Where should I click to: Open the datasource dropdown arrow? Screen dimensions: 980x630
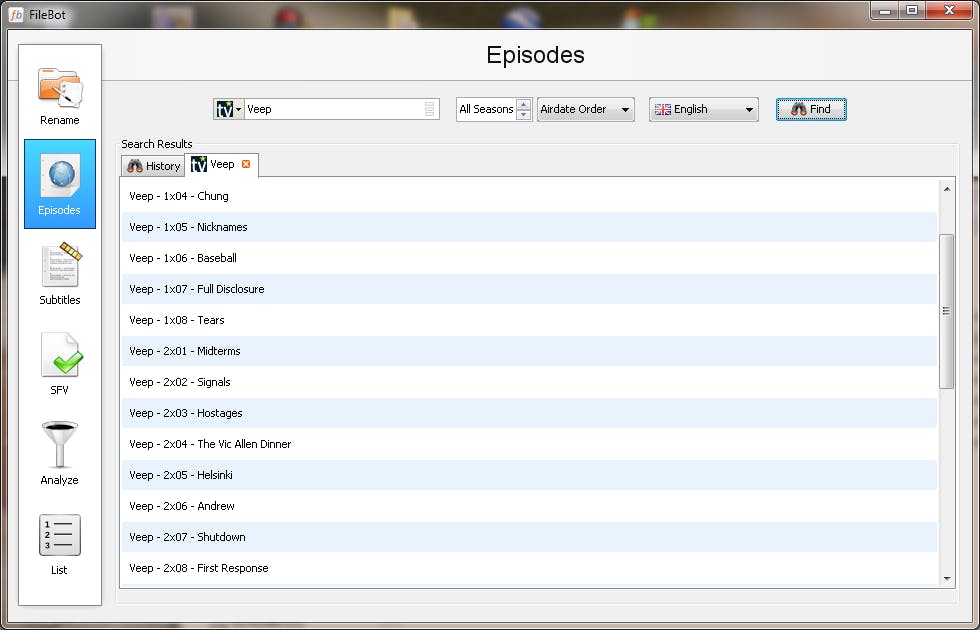[239, 110]
